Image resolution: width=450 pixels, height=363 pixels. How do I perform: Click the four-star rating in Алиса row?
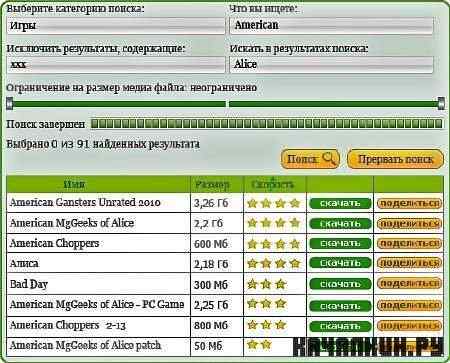[274, 264]
